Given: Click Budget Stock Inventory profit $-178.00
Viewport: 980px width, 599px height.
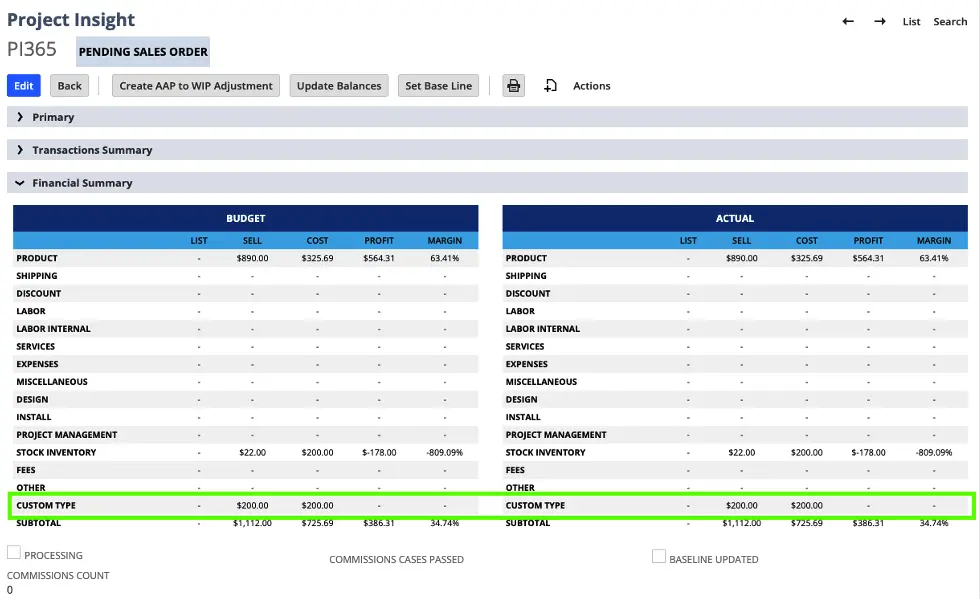Looking at the screenshot, I should point(379,453).
